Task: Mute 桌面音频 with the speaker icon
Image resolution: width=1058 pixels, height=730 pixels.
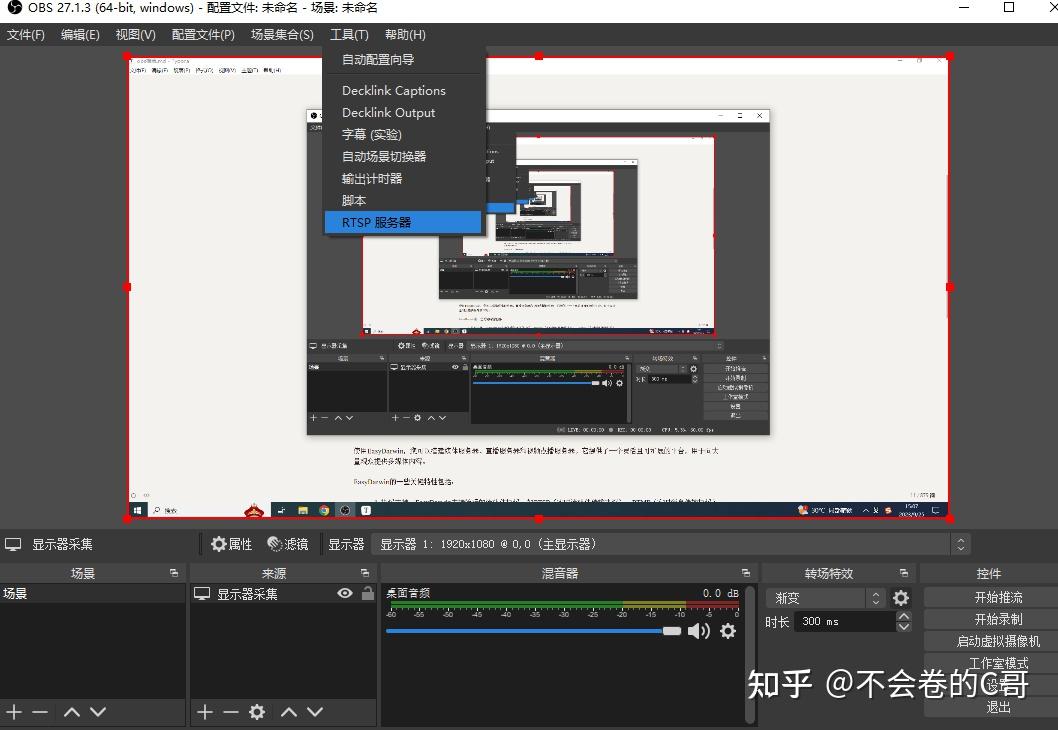Action: [700, 630]
